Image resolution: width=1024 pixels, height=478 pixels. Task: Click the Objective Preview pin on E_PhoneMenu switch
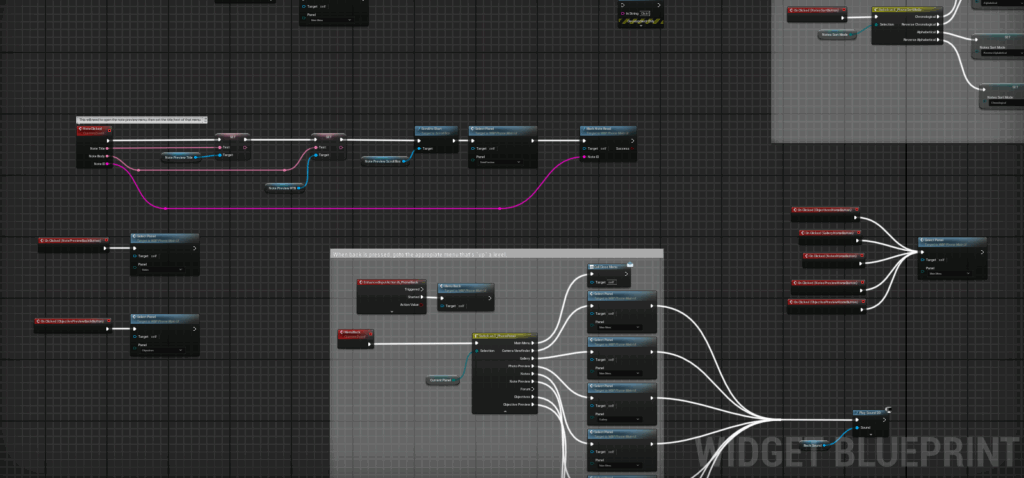[533, 406]
